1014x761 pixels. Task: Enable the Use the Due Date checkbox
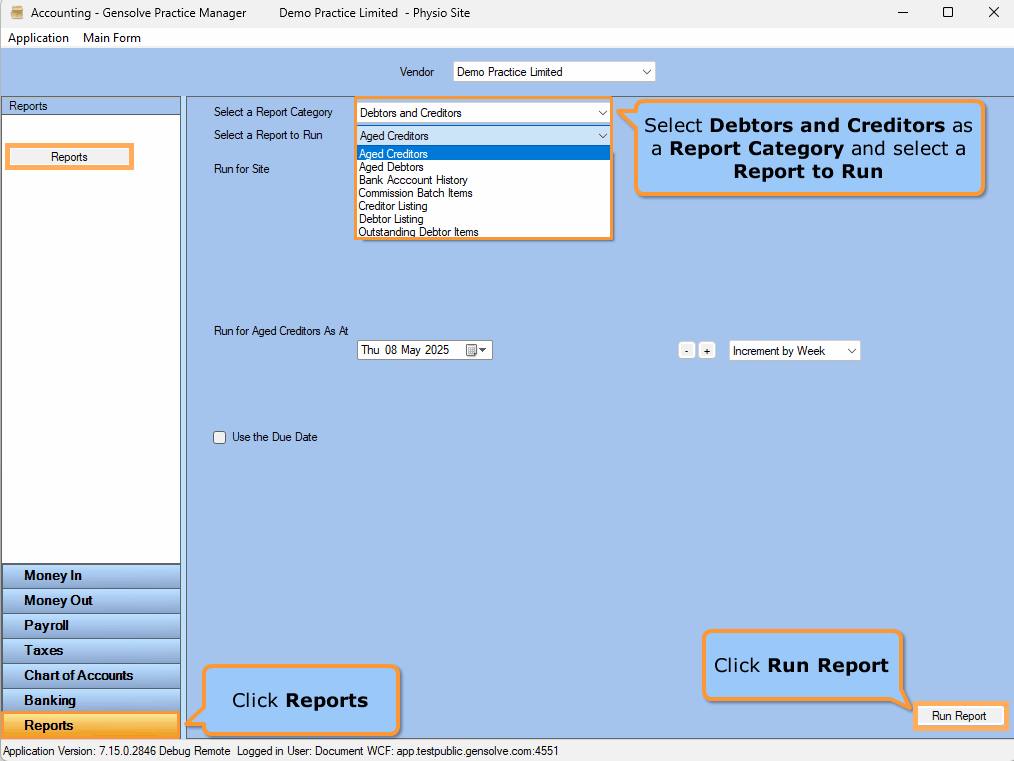(219, 437)
